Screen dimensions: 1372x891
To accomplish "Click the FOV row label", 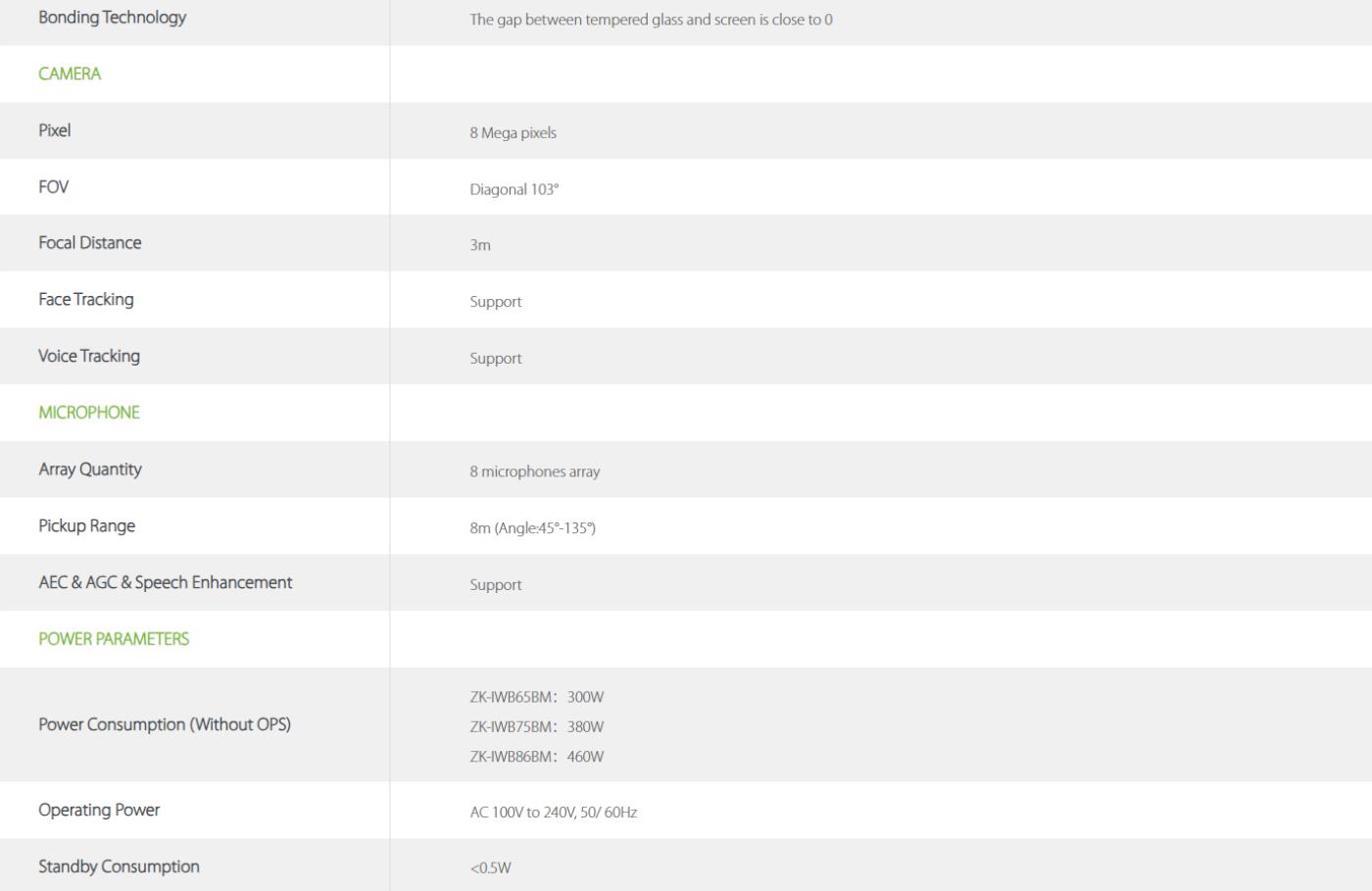I will coord(54,187).
